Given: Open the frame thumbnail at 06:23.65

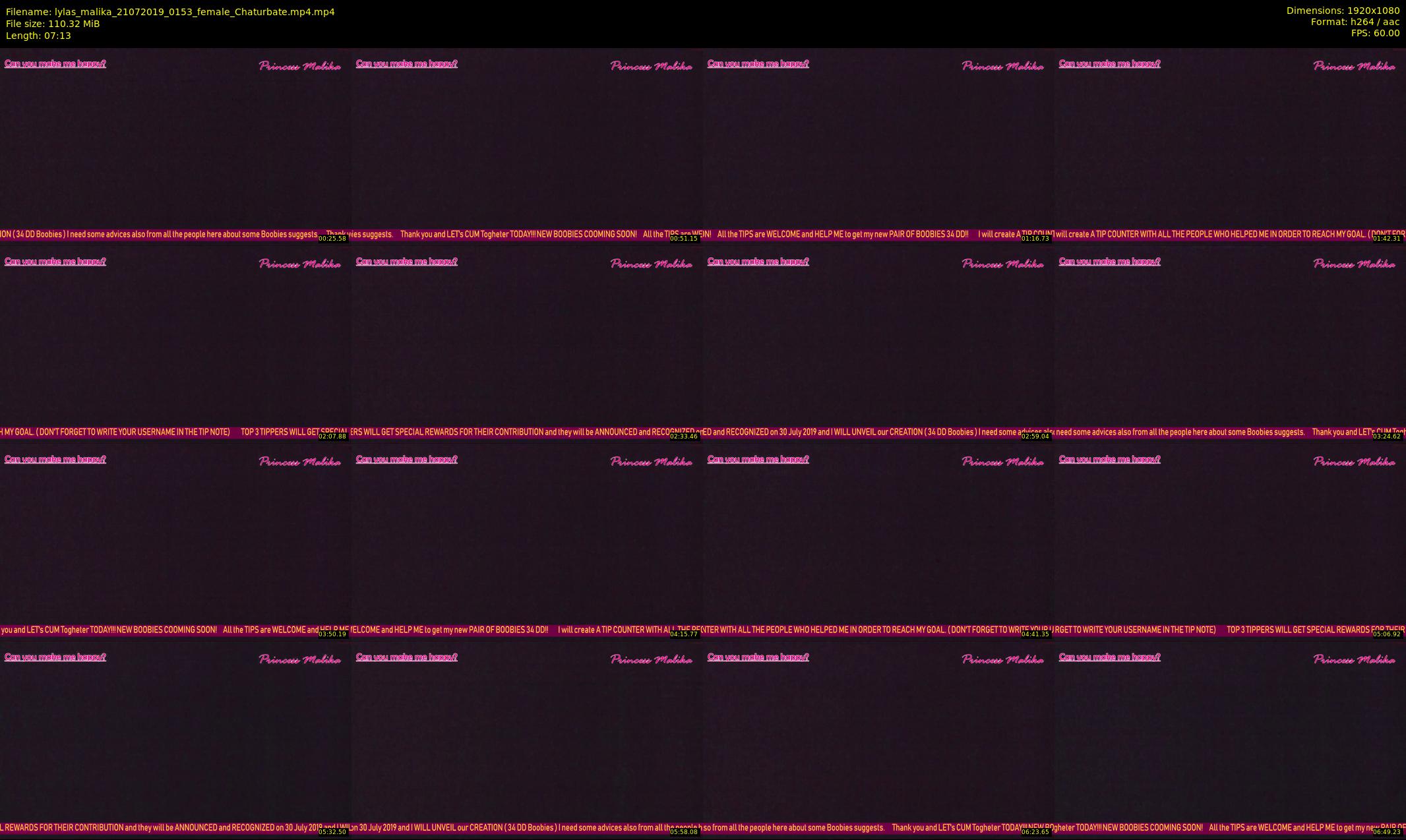Looking at the screenshot, I should click(x=878, y=739).
